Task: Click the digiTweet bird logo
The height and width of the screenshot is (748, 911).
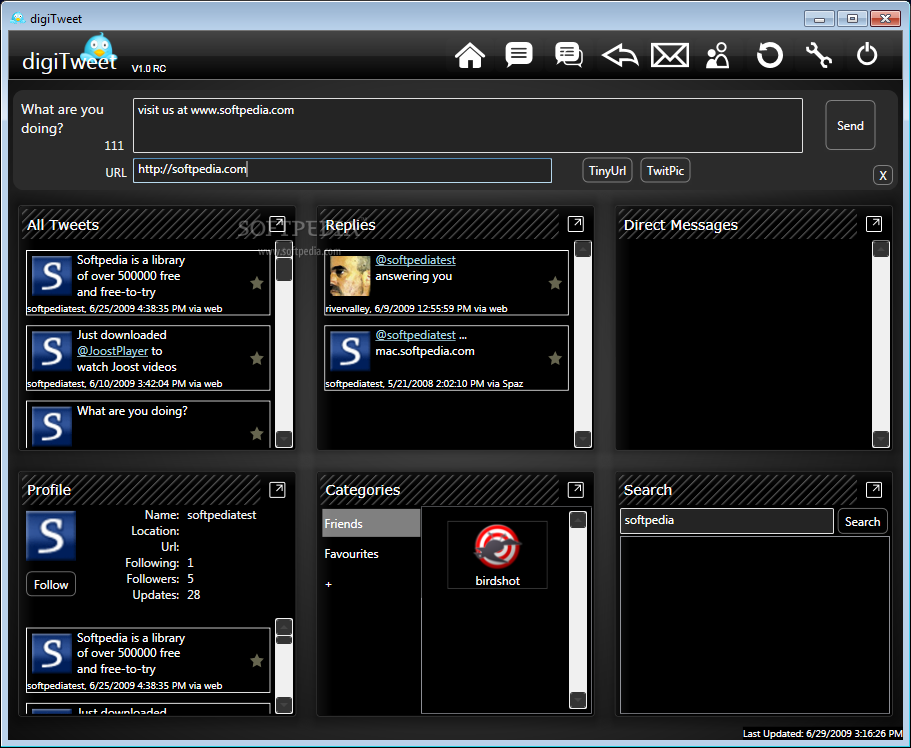Action: click(98, 49)
